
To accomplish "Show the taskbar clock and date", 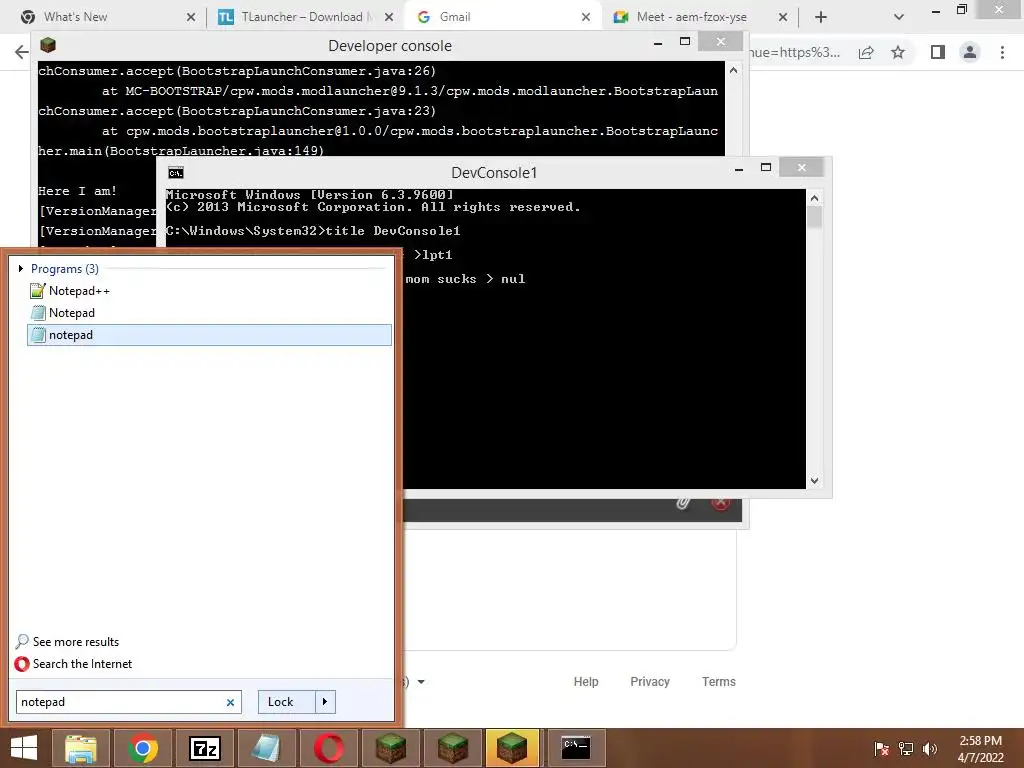I will pos(980,749).
